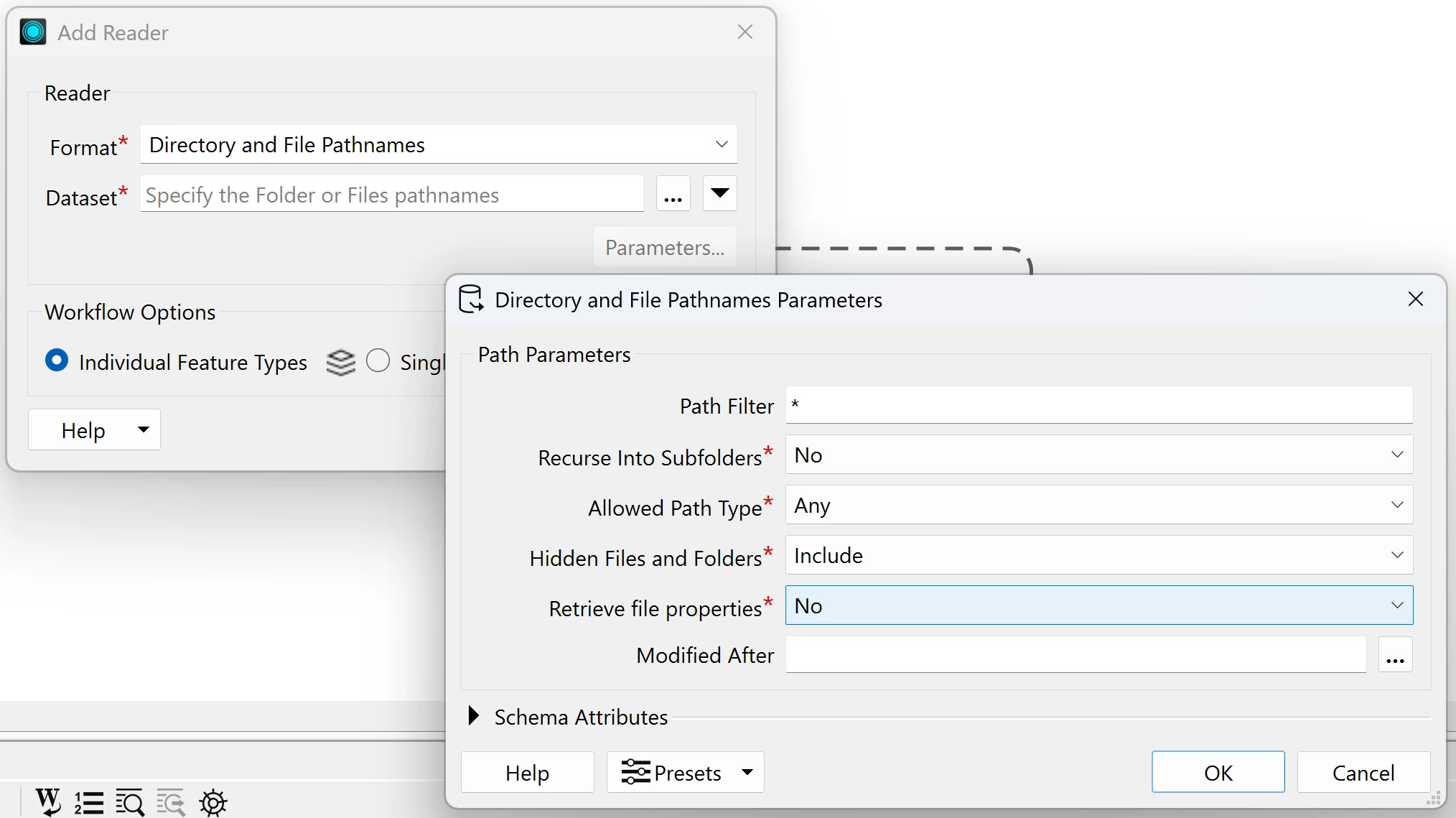Open the Allowed Path Type dropdown

tap(1098, 505)
